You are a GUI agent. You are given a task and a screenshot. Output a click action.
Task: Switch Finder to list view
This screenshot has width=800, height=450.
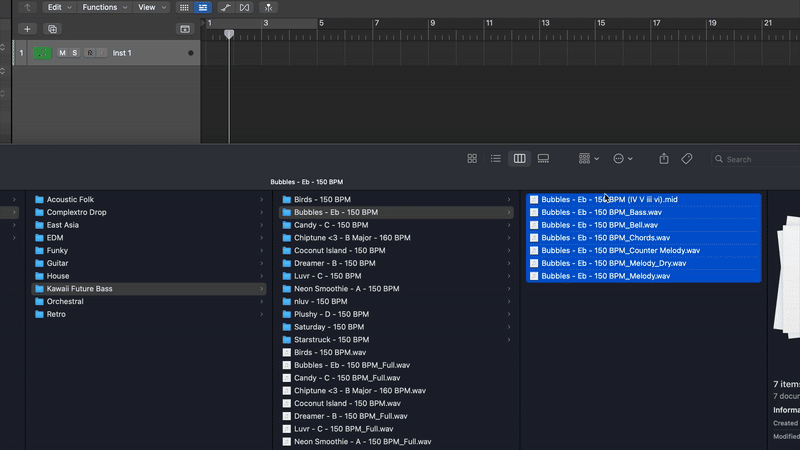pyautogui.click(x=495, y=159)
